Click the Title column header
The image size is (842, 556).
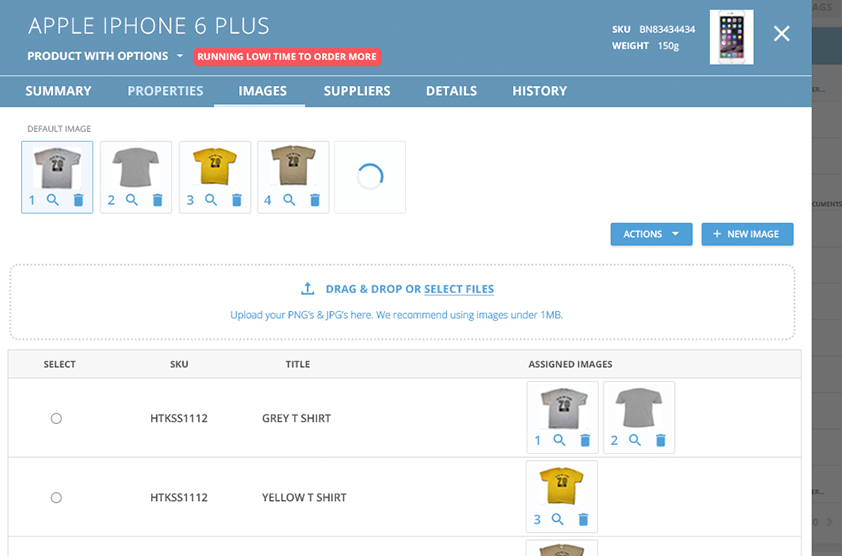pos(297,364)
